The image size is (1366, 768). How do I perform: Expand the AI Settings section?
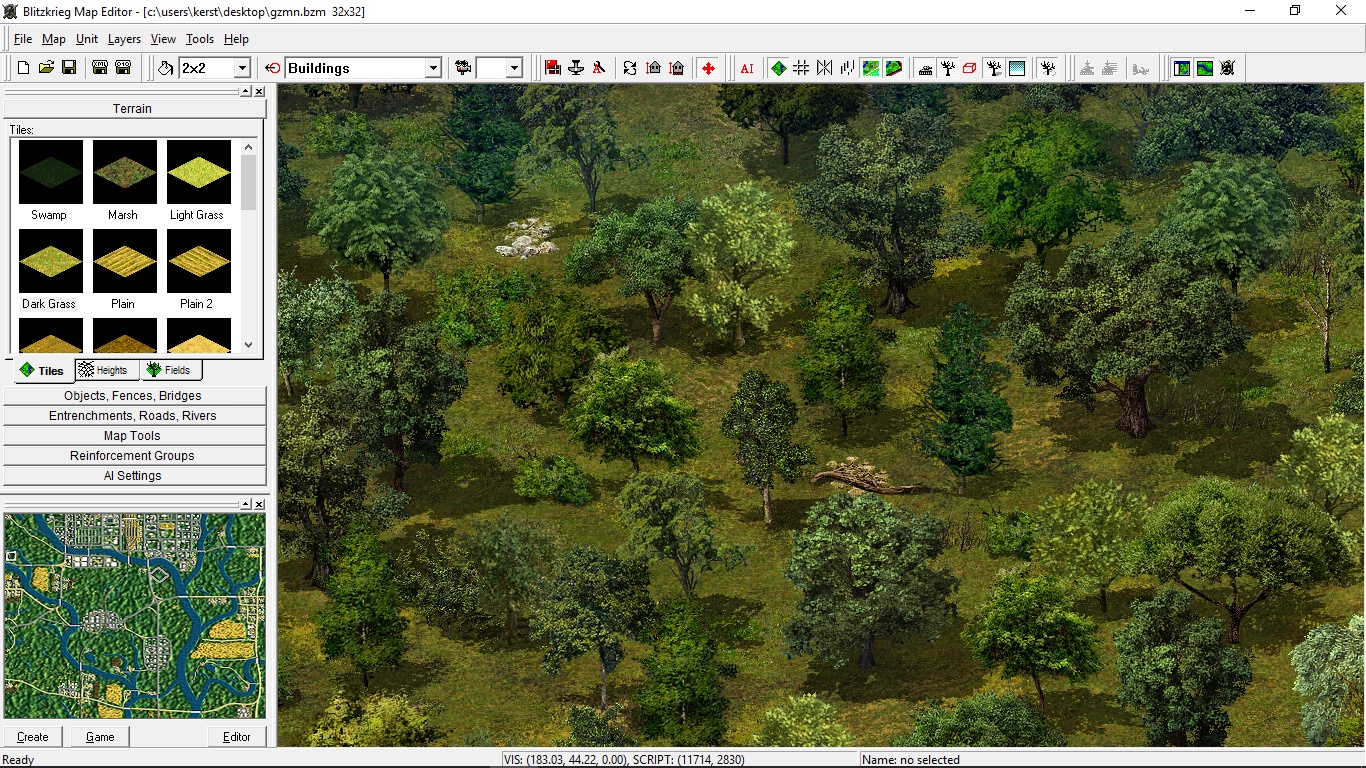pos(134,476)
